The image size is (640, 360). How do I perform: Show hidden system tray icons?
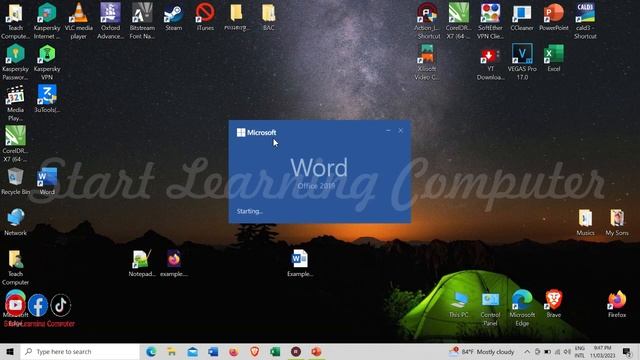[527, 351]
